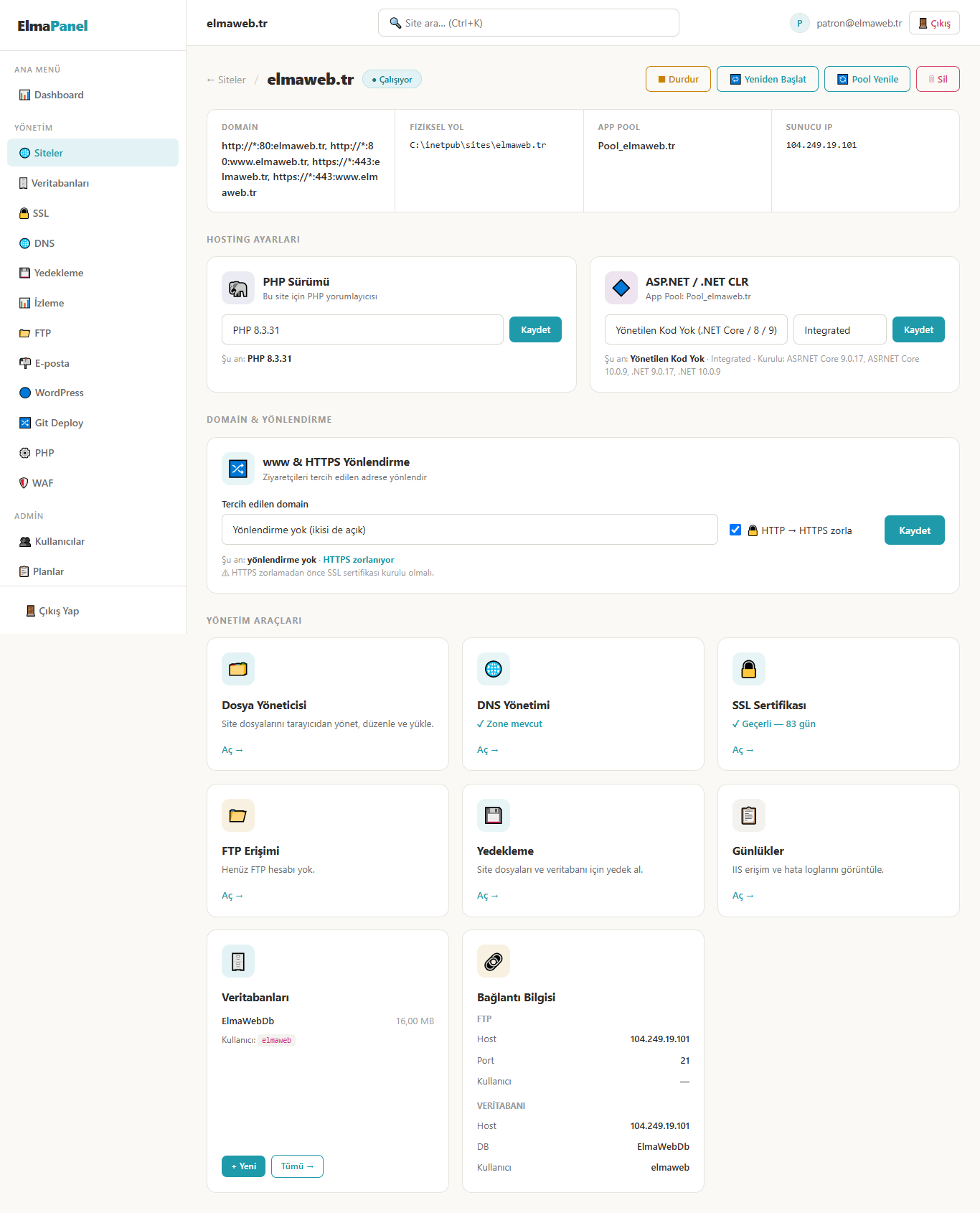
Task: Focus the Site ara search field
Action: click(x=529, y=23)
